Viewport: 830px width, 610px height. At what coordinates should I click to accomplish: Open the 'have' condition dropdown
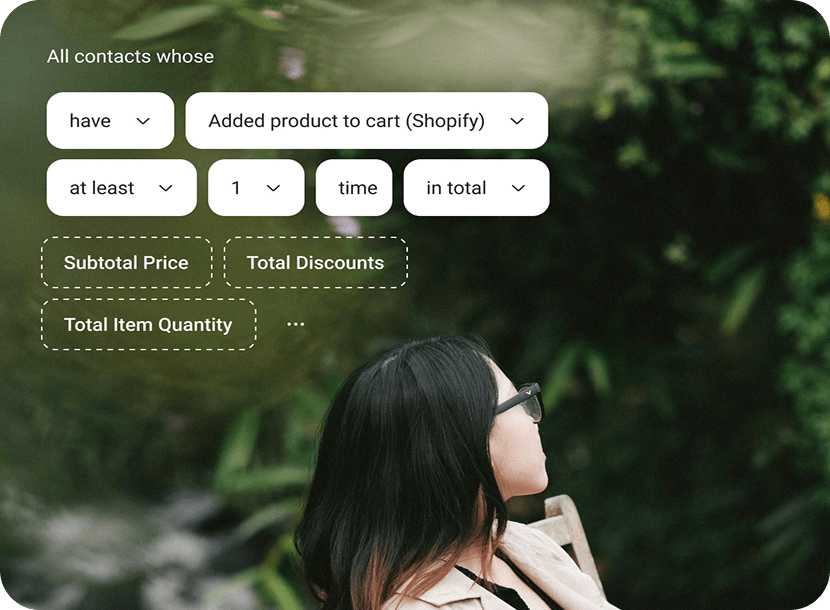(110, 121)
